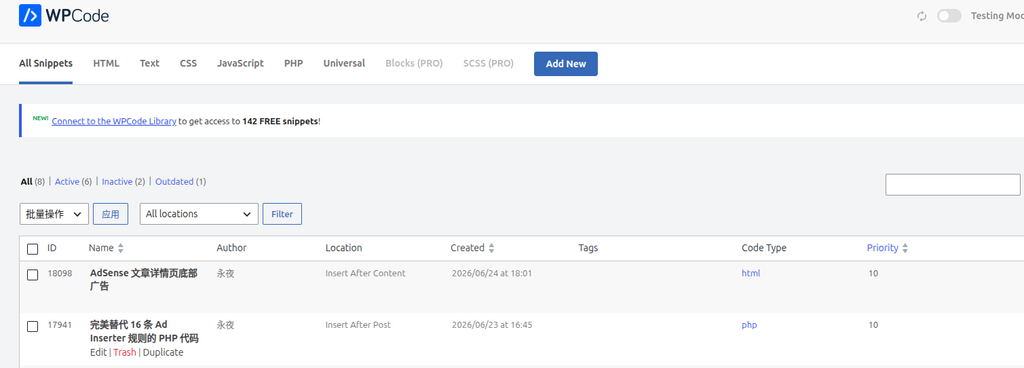Click the 应用 apply button

click(x=110, y=214)
